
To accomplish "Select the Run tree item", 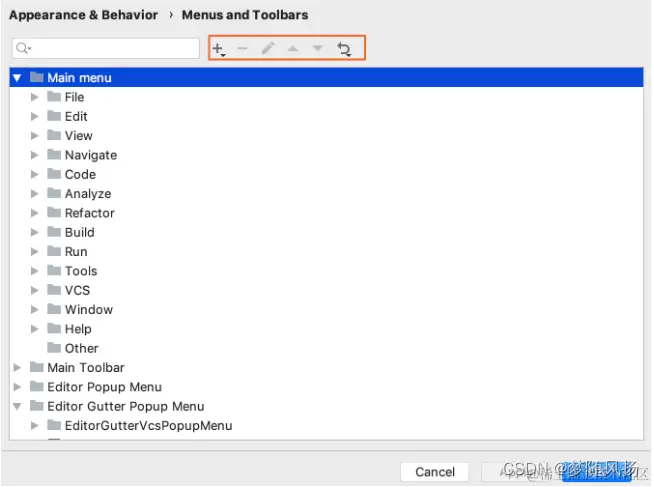I will click(x=76, y=251).
